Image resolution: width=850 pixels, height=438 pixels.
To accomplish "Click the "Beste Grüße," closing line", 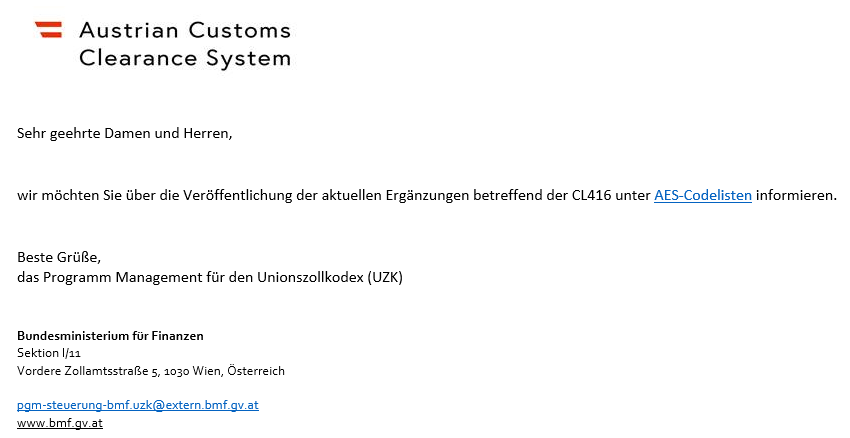I will tap(59, 258).
